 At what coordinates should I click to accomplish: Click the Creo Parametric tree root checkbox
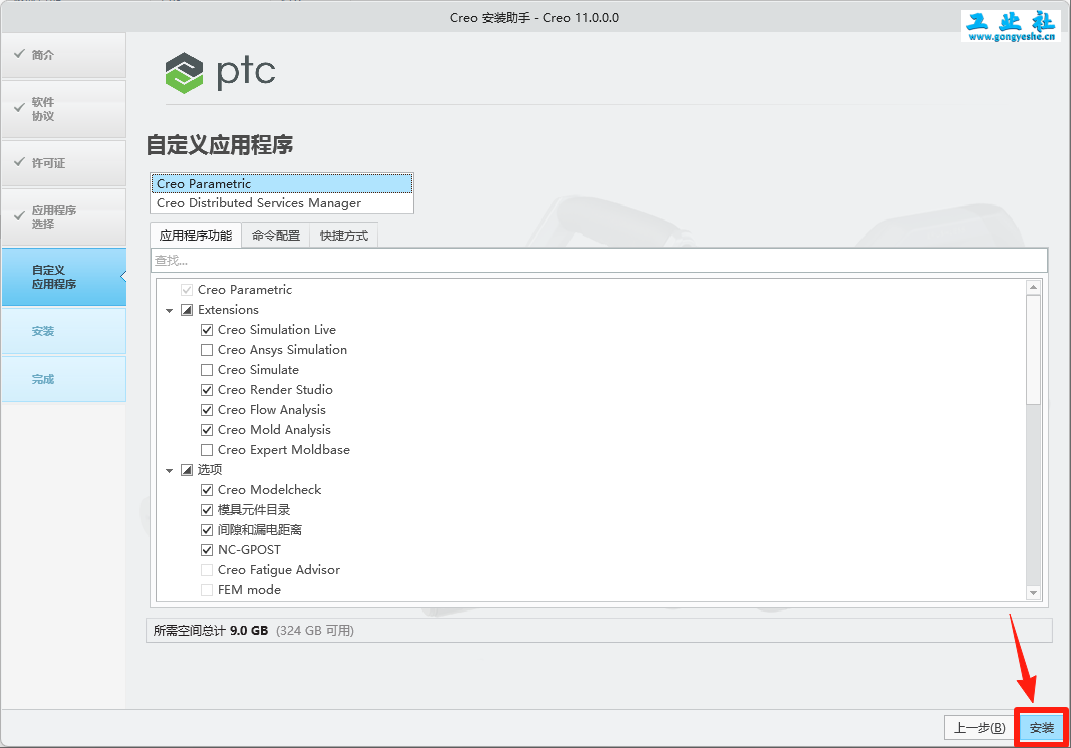(x=187, y=290)
